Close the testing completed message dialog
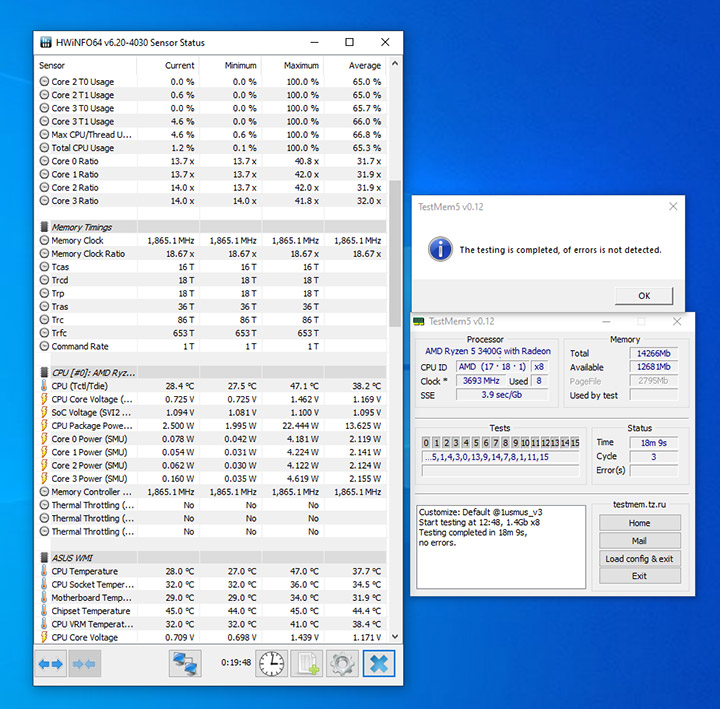The image size is (720, 709). pos(673,207)
